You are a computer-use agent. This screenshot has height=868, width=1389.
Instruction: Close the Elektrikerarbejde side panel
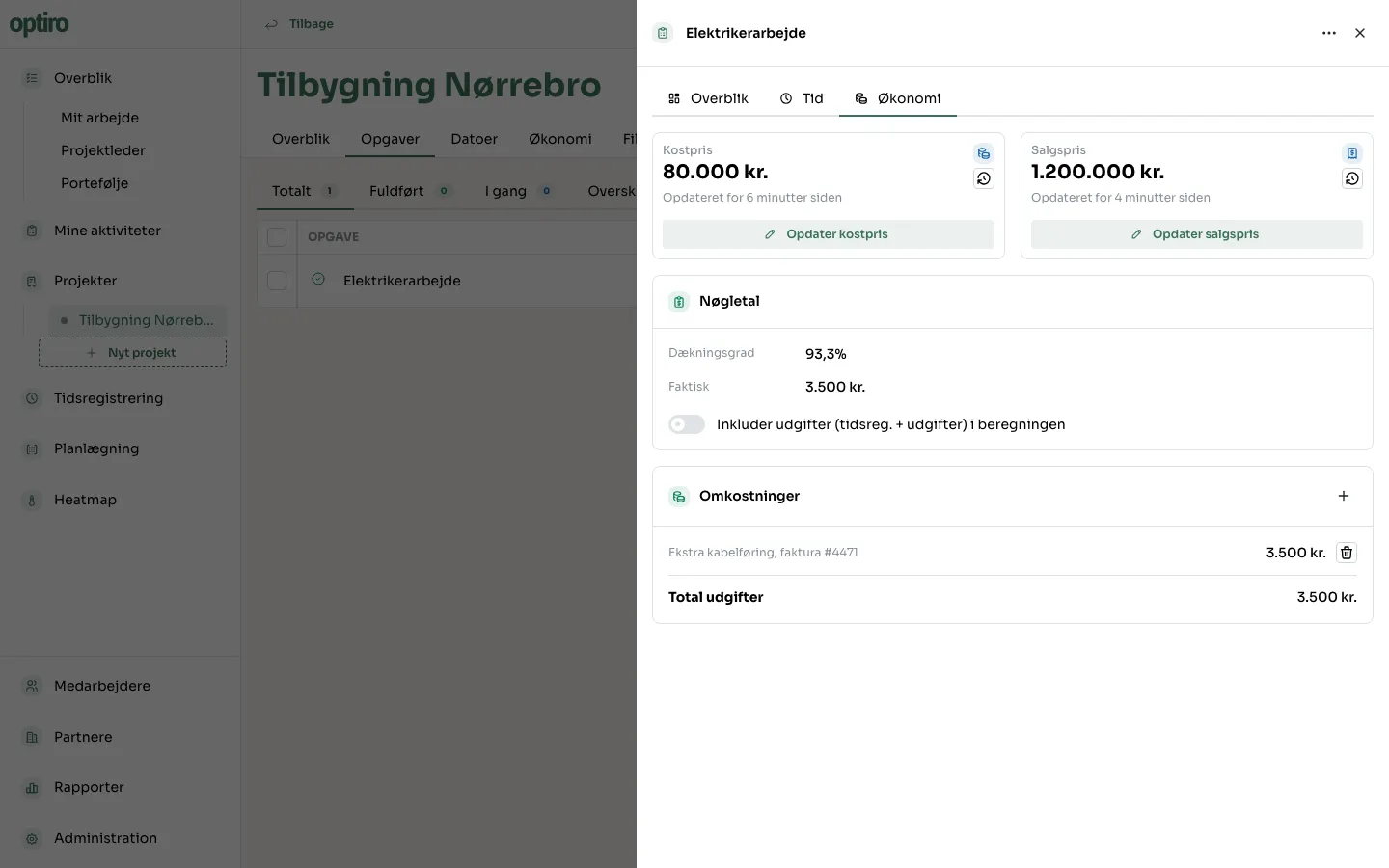click(x=1360, y=33)
